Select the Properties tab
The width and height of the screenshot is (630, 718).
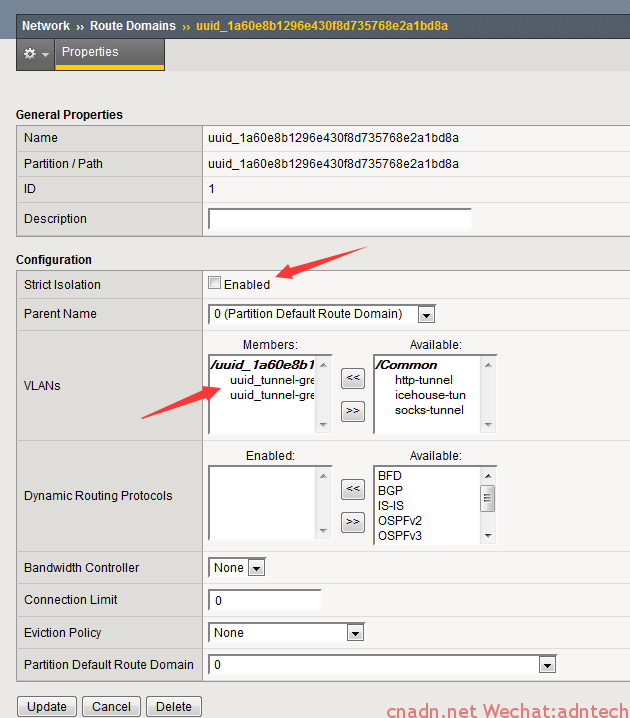109,54
